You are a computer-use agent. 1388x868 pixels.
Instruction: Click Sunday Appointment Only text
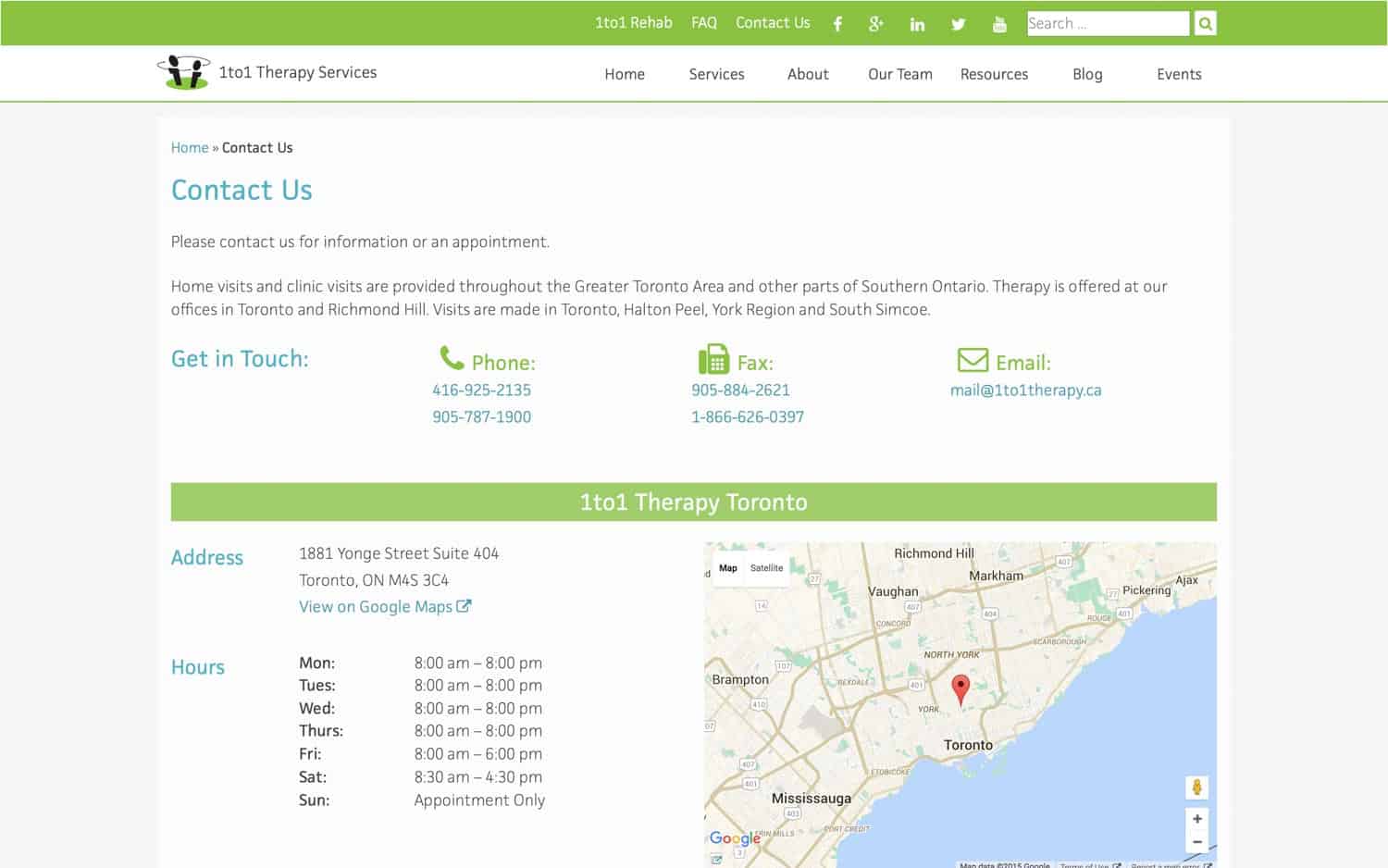tap(479, 800)
